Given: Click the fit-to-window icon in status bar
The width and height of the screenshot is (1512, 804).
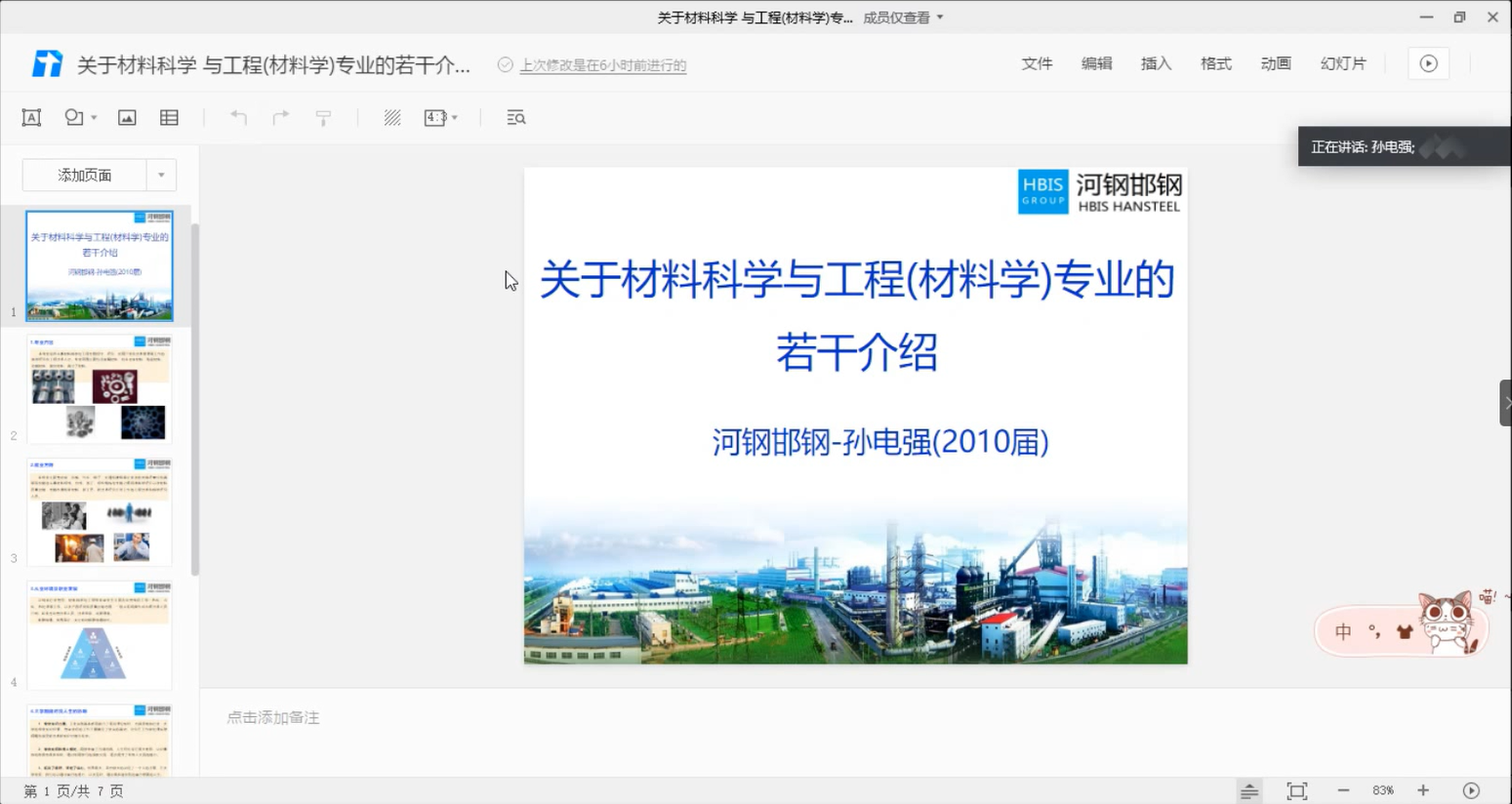Looking at the screenshot, I should pyautogui.click(x=1296, y=791).
